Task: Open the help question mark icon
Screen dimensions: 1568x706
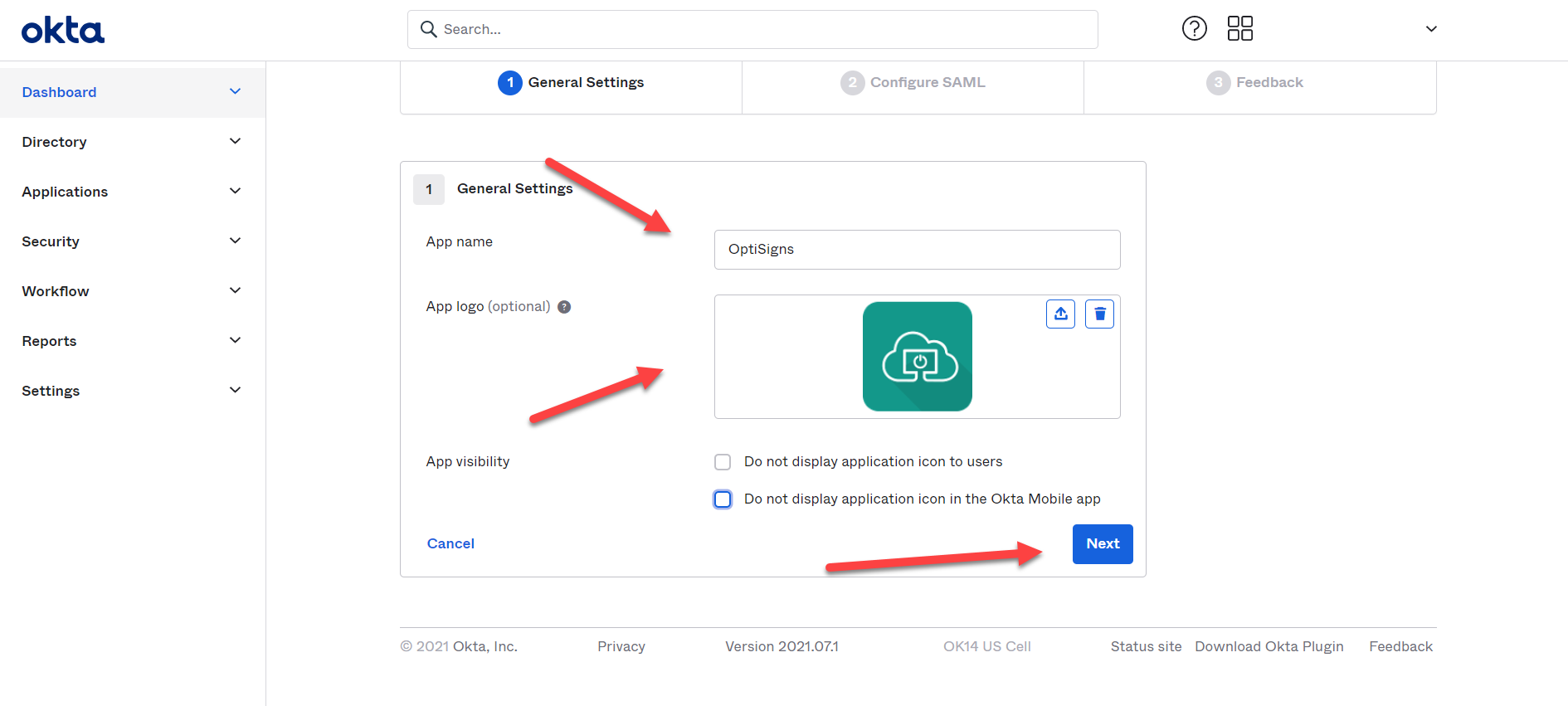Action: [1194, 29]
